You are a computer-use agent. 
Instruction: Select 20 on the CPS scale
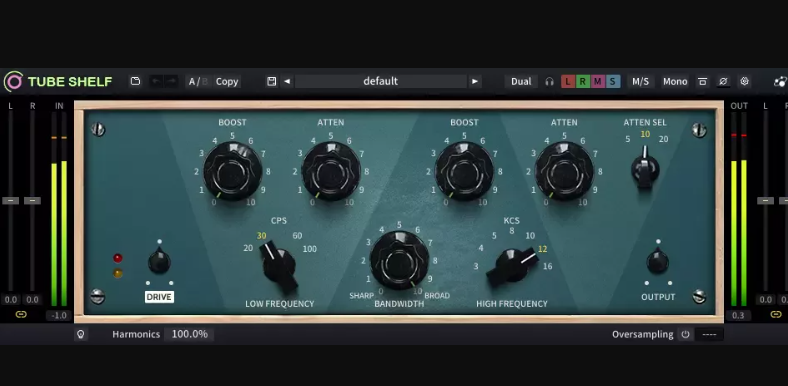(x=248, y=248)
